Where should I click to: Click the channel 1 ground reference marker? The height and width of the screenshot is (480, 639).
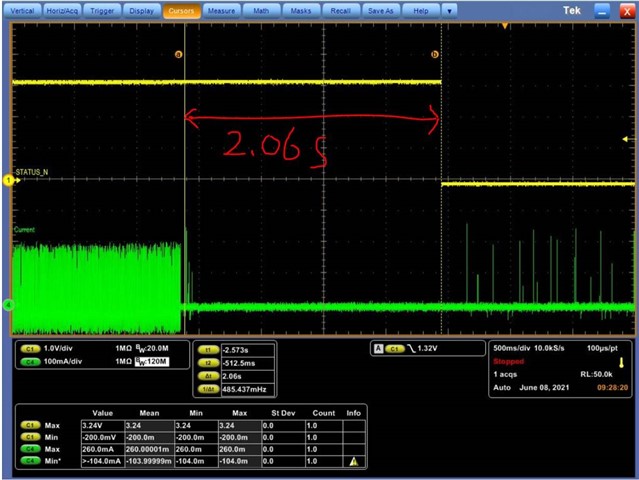coord(9,180)
